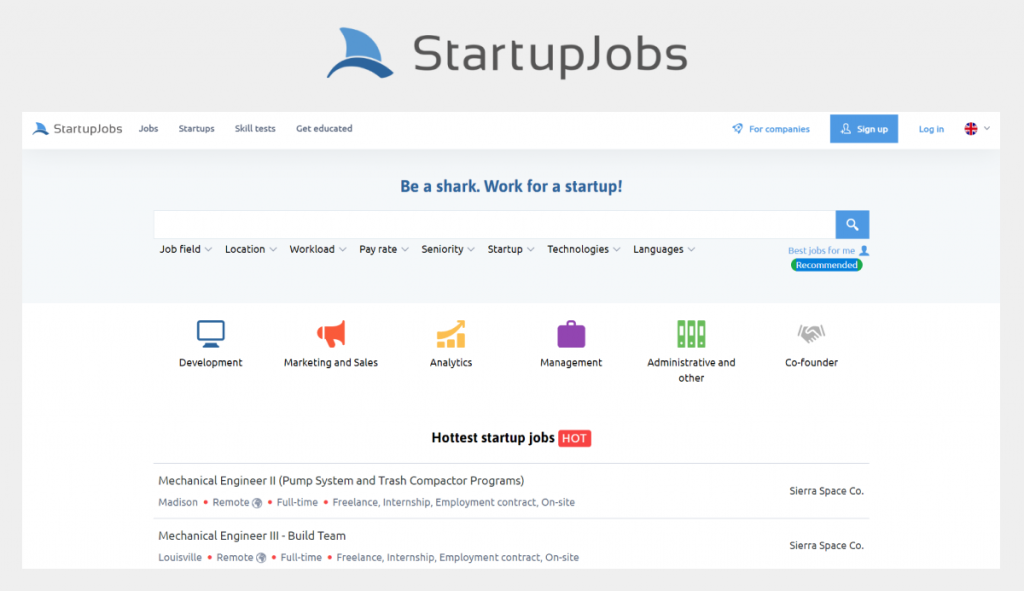Click into the job search input field

[494, 225]
